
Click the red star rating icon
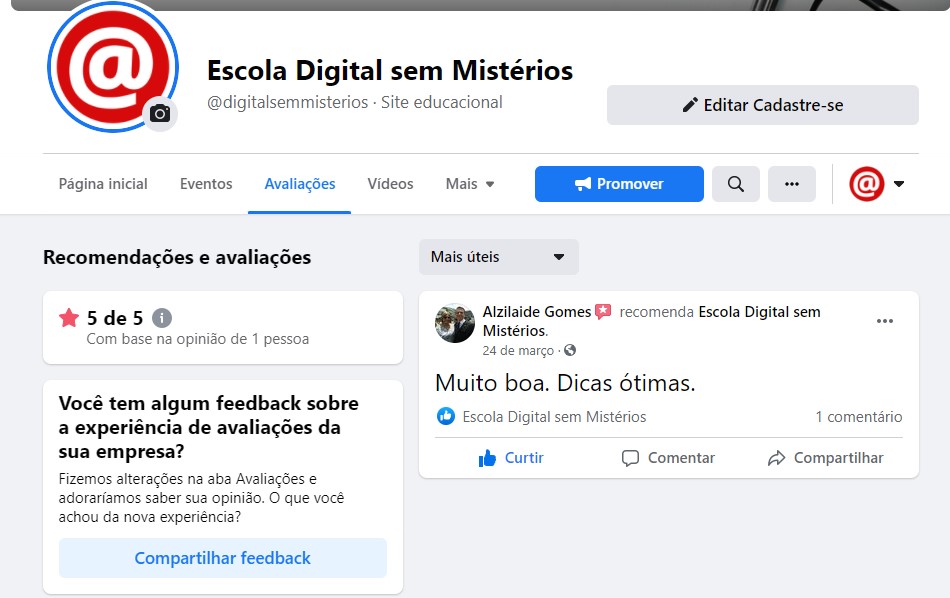69,317
